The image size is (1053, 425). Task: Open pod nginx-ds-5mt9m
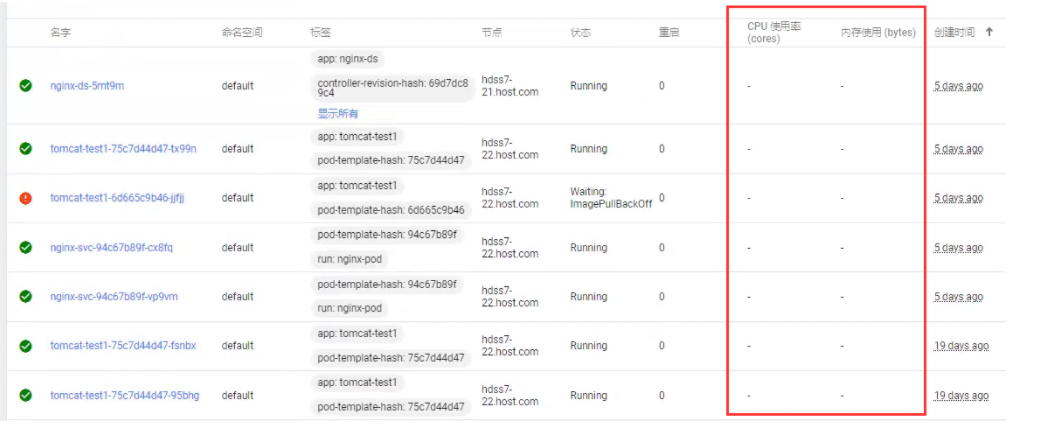click(x=87, y=86)
